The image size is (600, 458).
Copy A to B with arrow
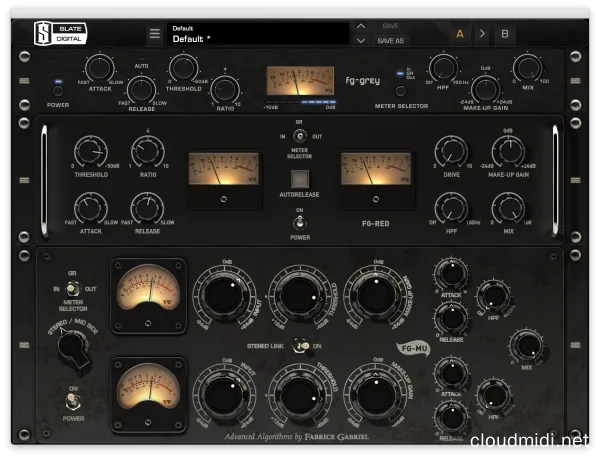(x=482, y=34)
